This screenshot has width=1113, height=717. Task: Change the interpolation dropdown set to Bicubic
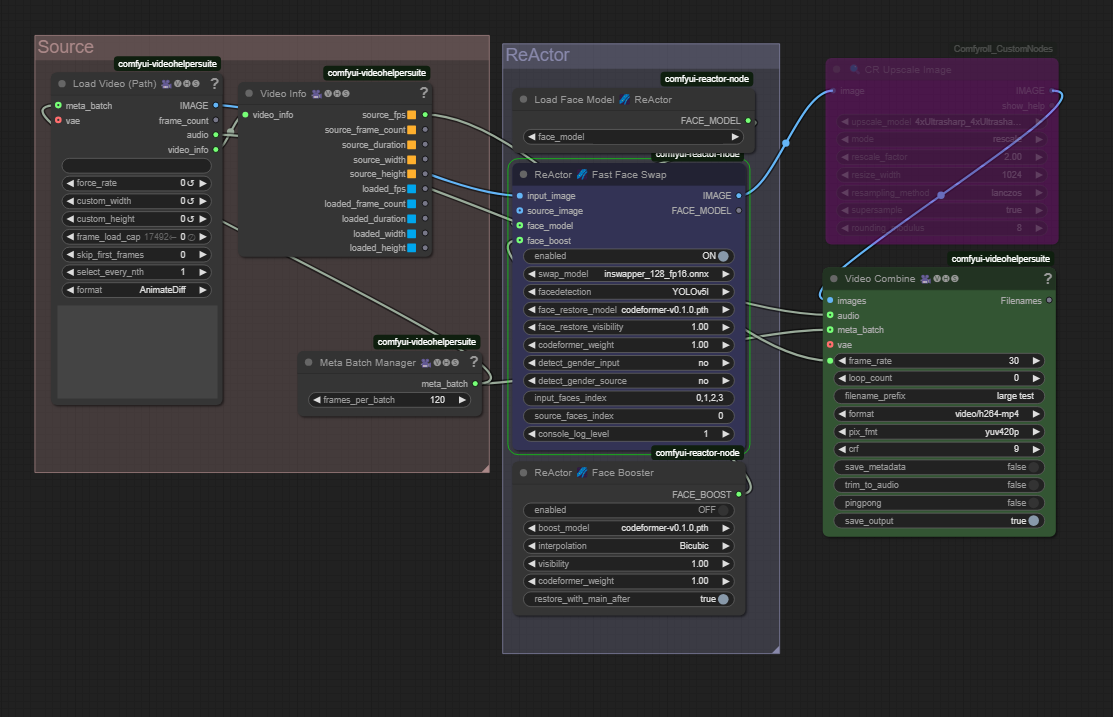pos(629,546)
